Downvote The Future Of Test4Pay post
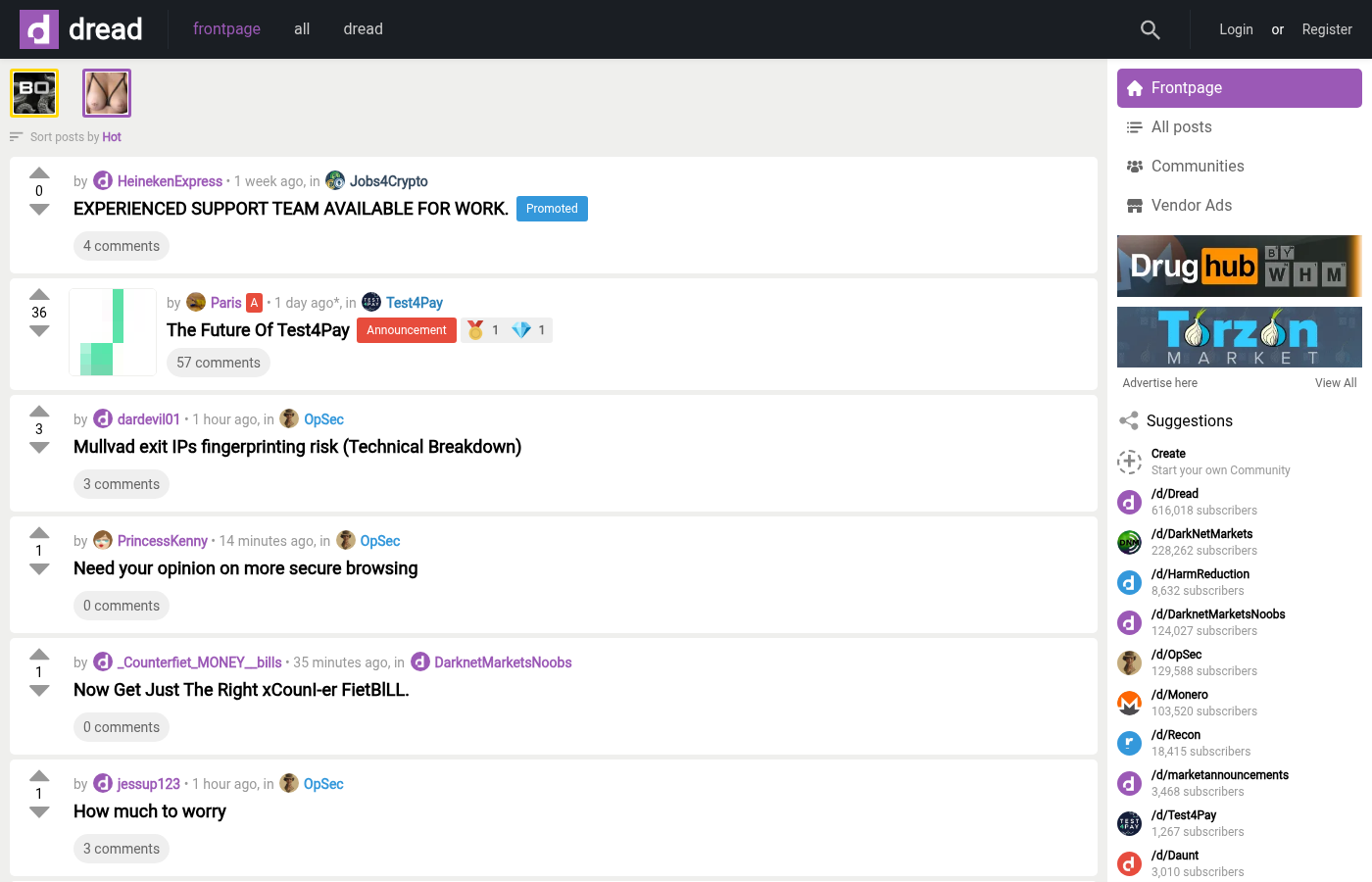The width and height of the screenshot is (1372, 882). [x=39, y=331]
